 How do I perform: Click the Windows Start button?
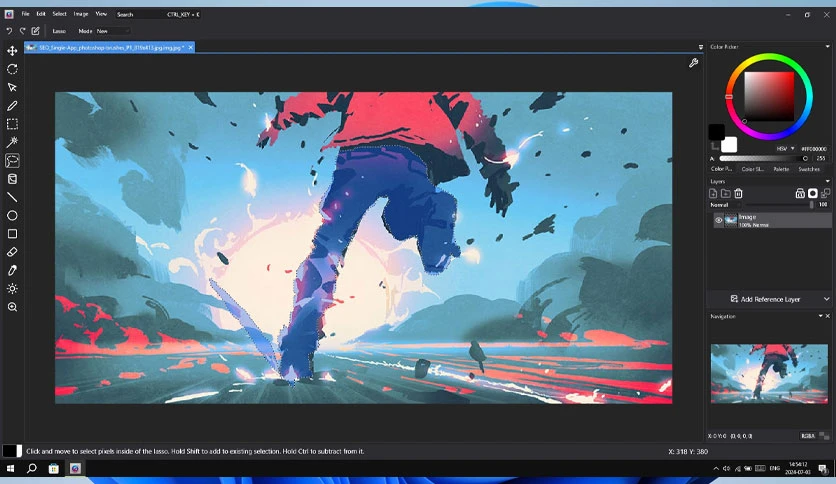click(x=10, y=469)
